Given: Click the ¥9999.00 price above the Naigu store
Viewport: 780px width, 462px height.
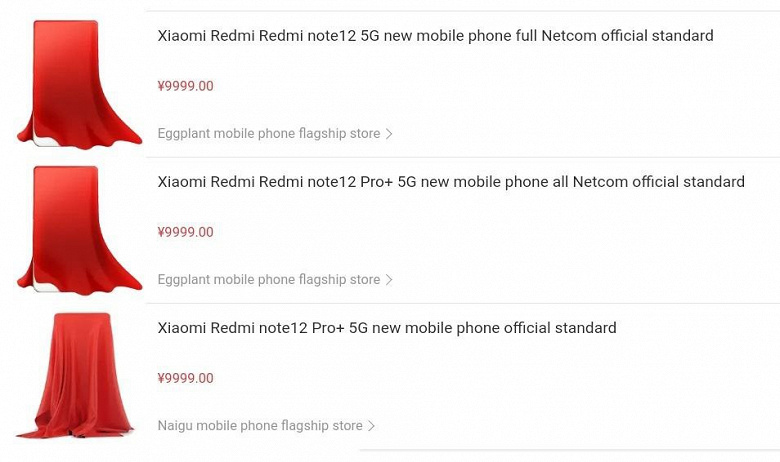Looking at the screenshot, I should (185, 379).
